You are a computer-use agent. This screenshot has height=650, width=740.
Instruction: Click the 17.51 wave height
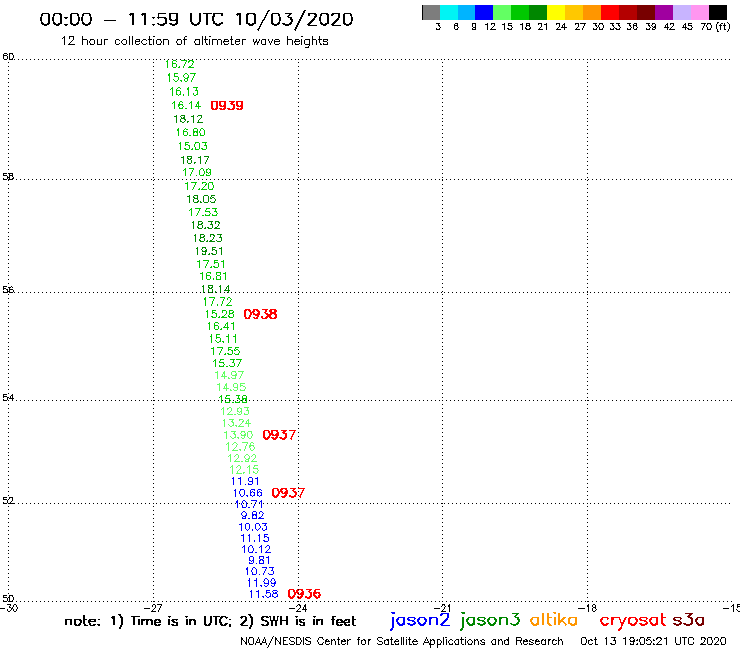tap(211, 264)
